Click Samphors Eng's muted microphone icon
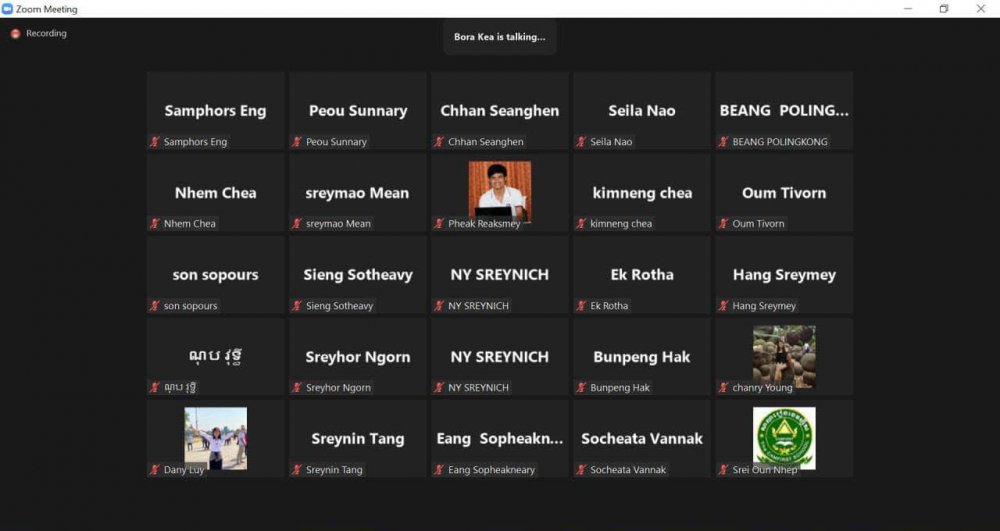1000x531 pixels. (x=155, y=142)
